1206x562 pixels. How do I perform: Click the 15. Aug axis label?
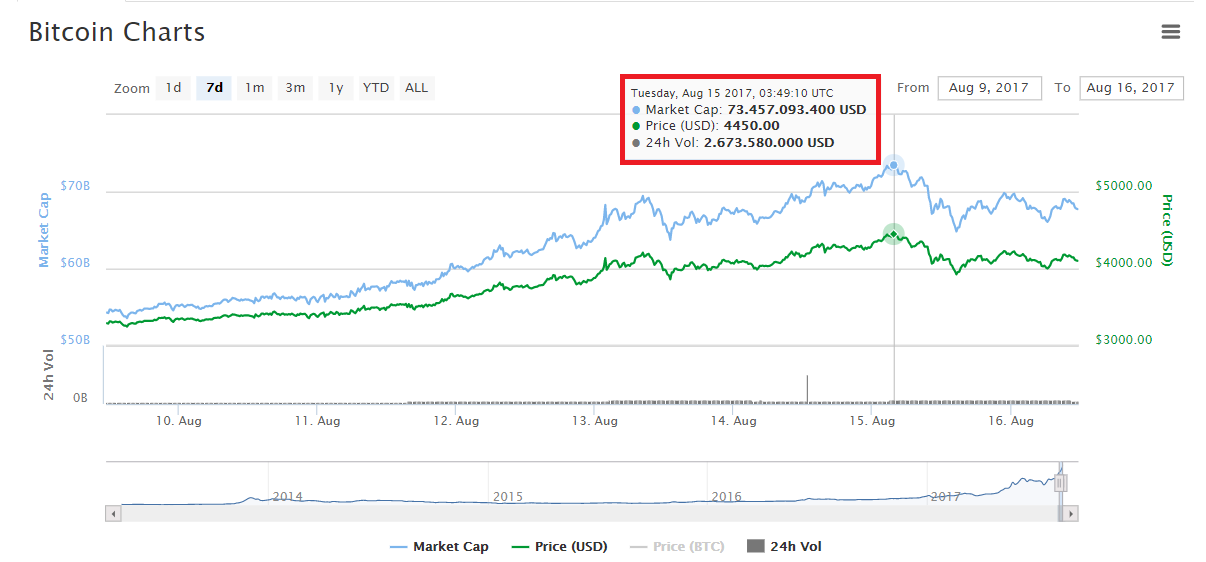click(x=872, y=421)
